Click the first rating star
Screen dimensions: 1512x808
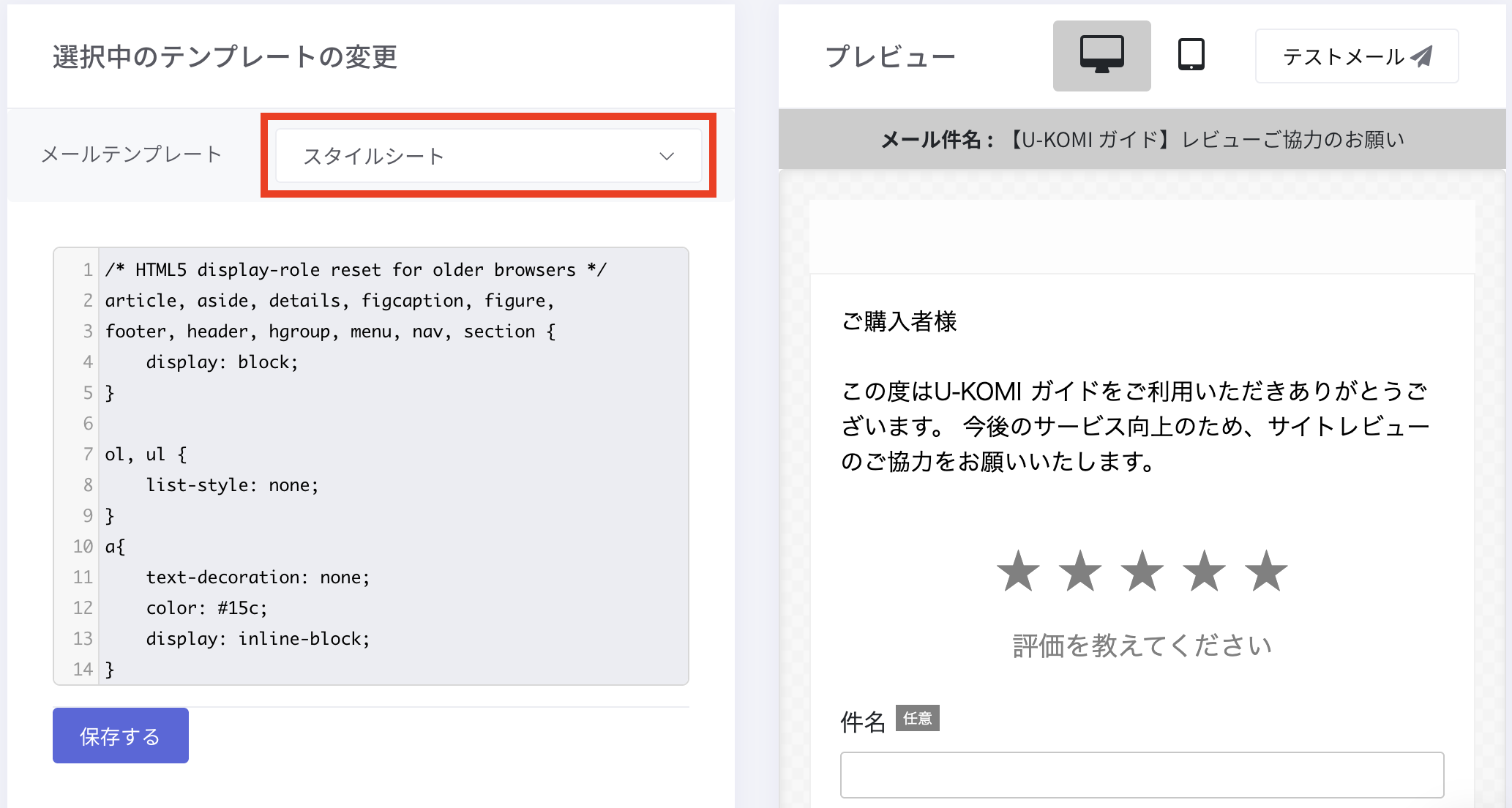coord(1018,572)
